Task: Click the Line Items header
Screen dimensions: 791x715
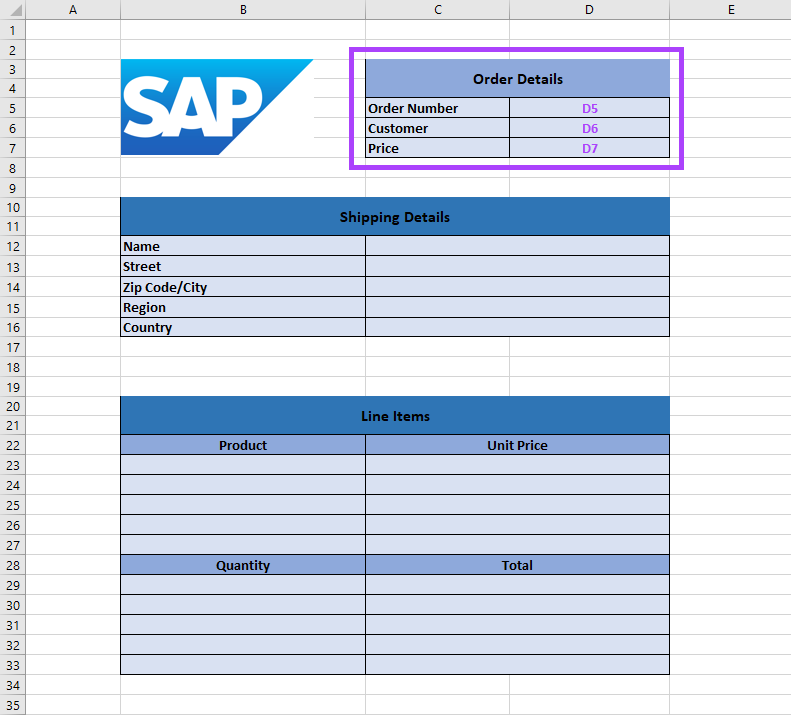Action: pos(395,416)
